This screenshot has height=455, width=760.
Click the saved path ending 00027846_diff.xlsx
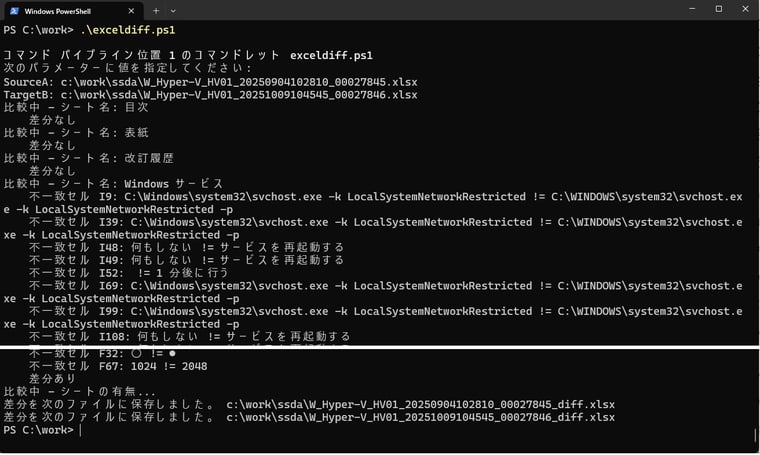pos(421,417)
